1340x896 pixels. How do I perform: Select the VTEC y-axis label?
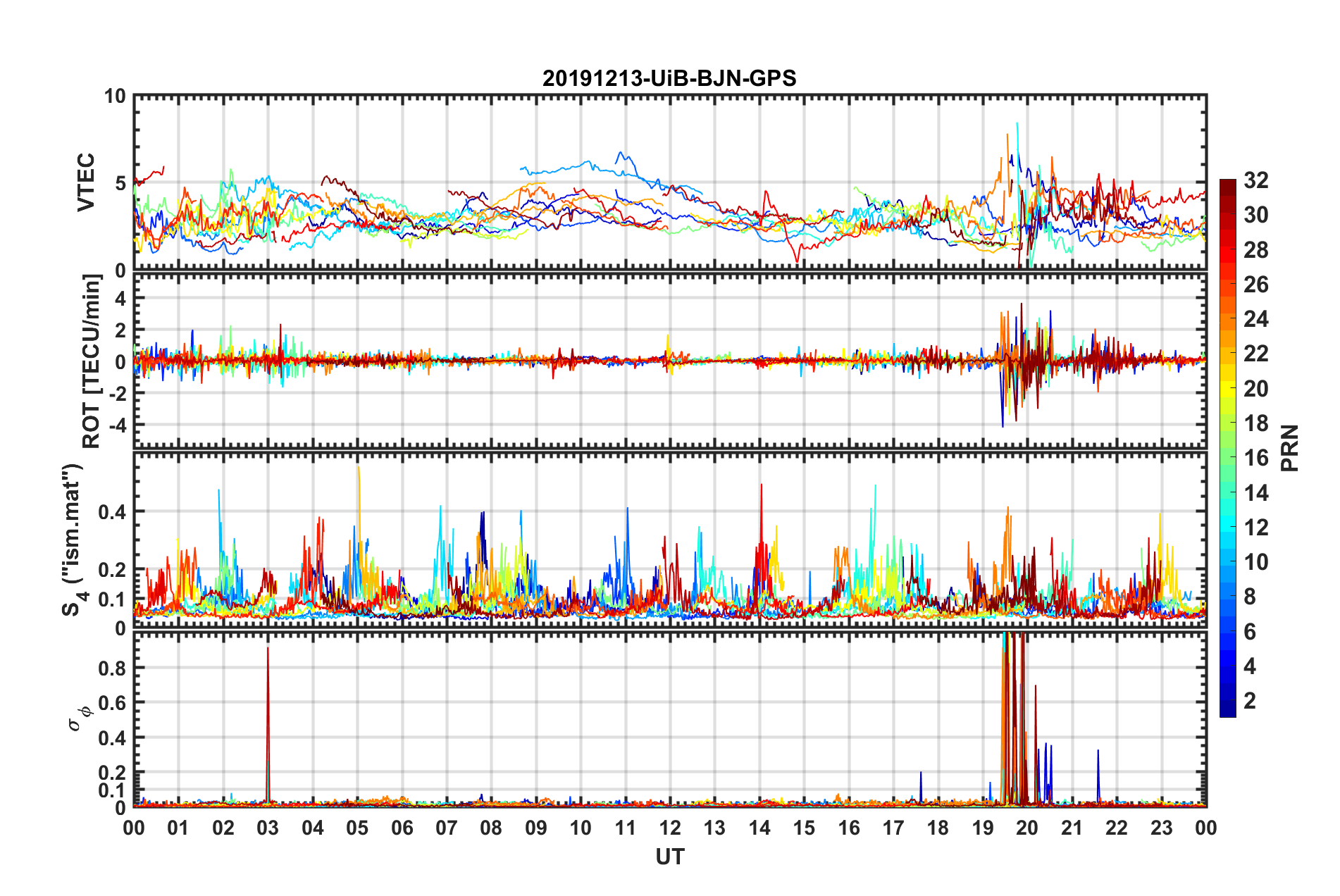click(86, 182)
